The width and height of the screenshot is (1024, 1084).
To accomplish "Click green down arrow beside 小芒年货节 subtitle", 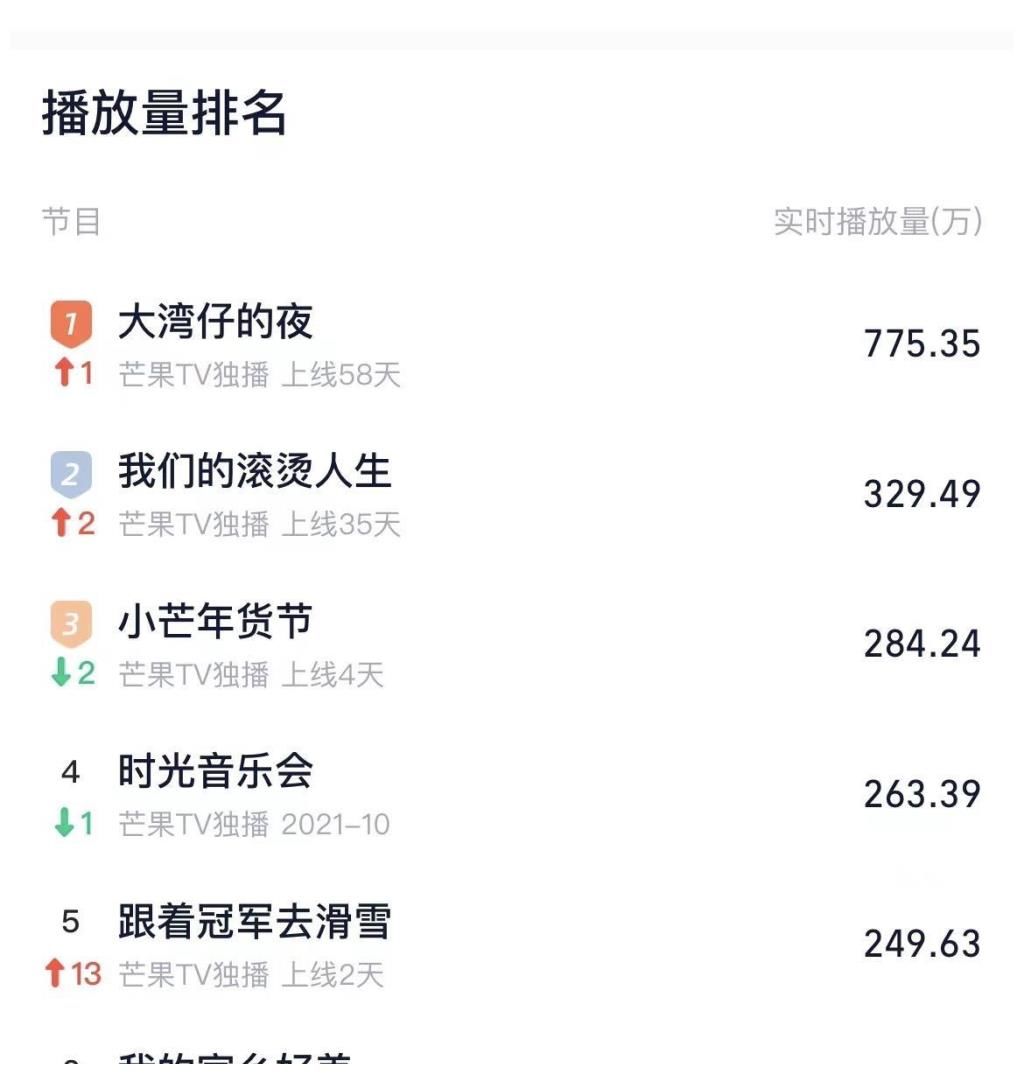I will click(63, 673).
